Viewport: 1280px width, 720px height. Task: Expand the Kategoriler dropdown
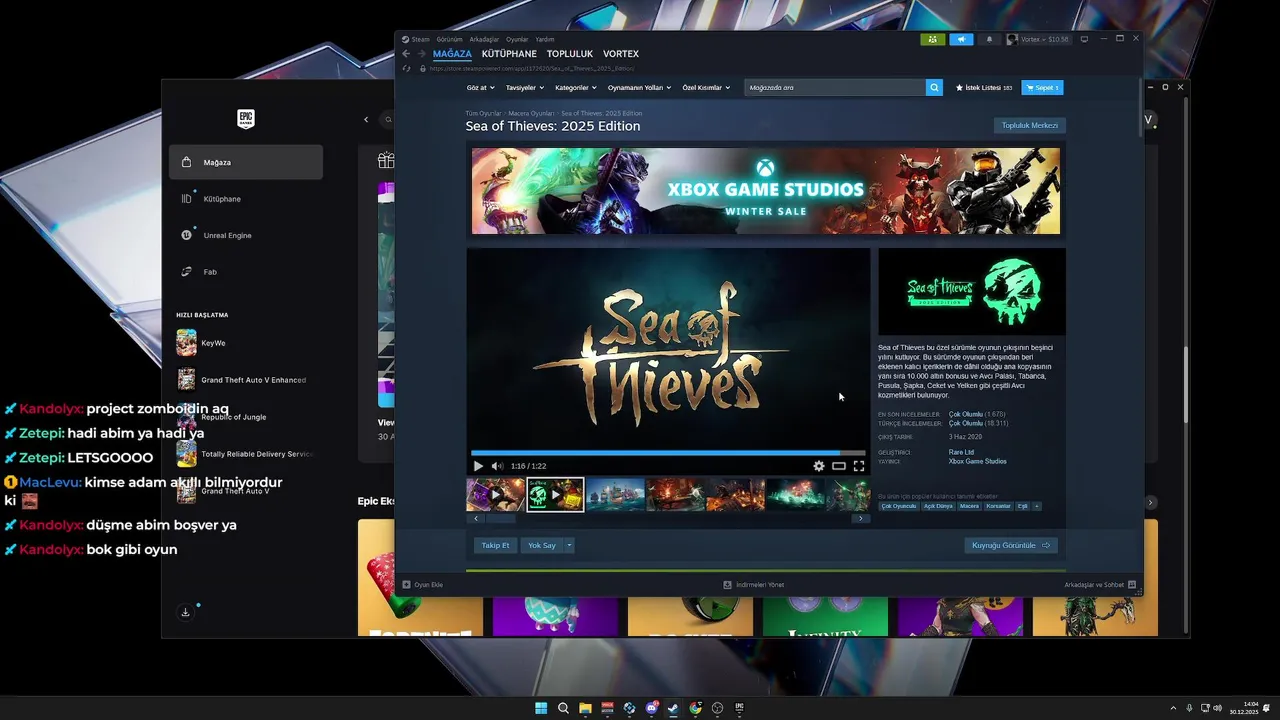click(576, 88)
